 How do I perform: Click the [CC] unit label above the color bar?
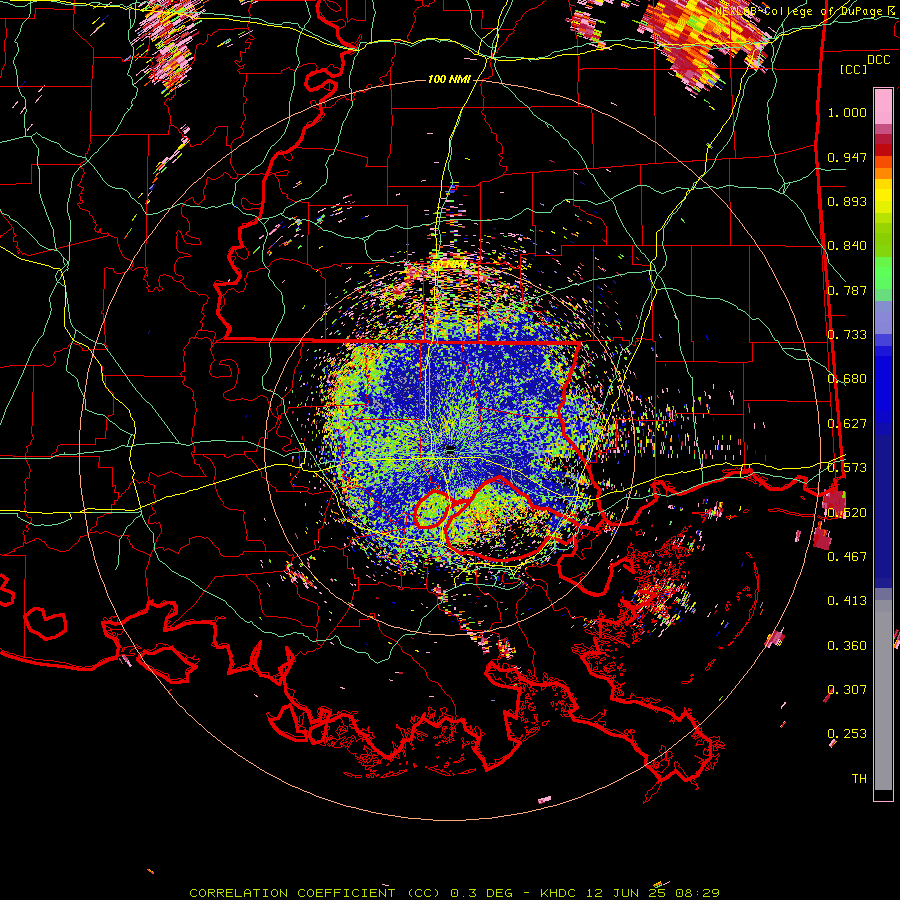click(x=854, y=69)
